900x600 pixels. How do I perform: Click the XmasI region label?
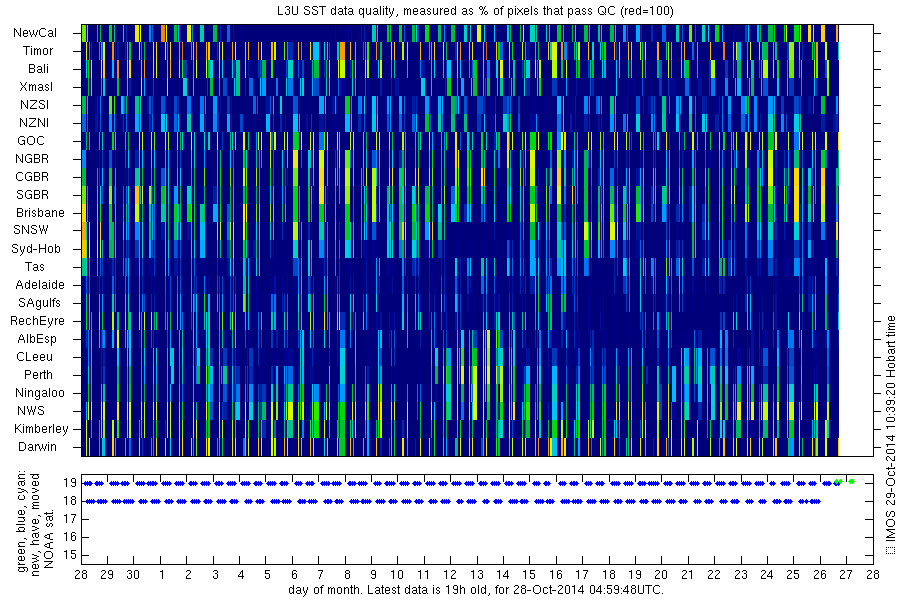[36, 87]
